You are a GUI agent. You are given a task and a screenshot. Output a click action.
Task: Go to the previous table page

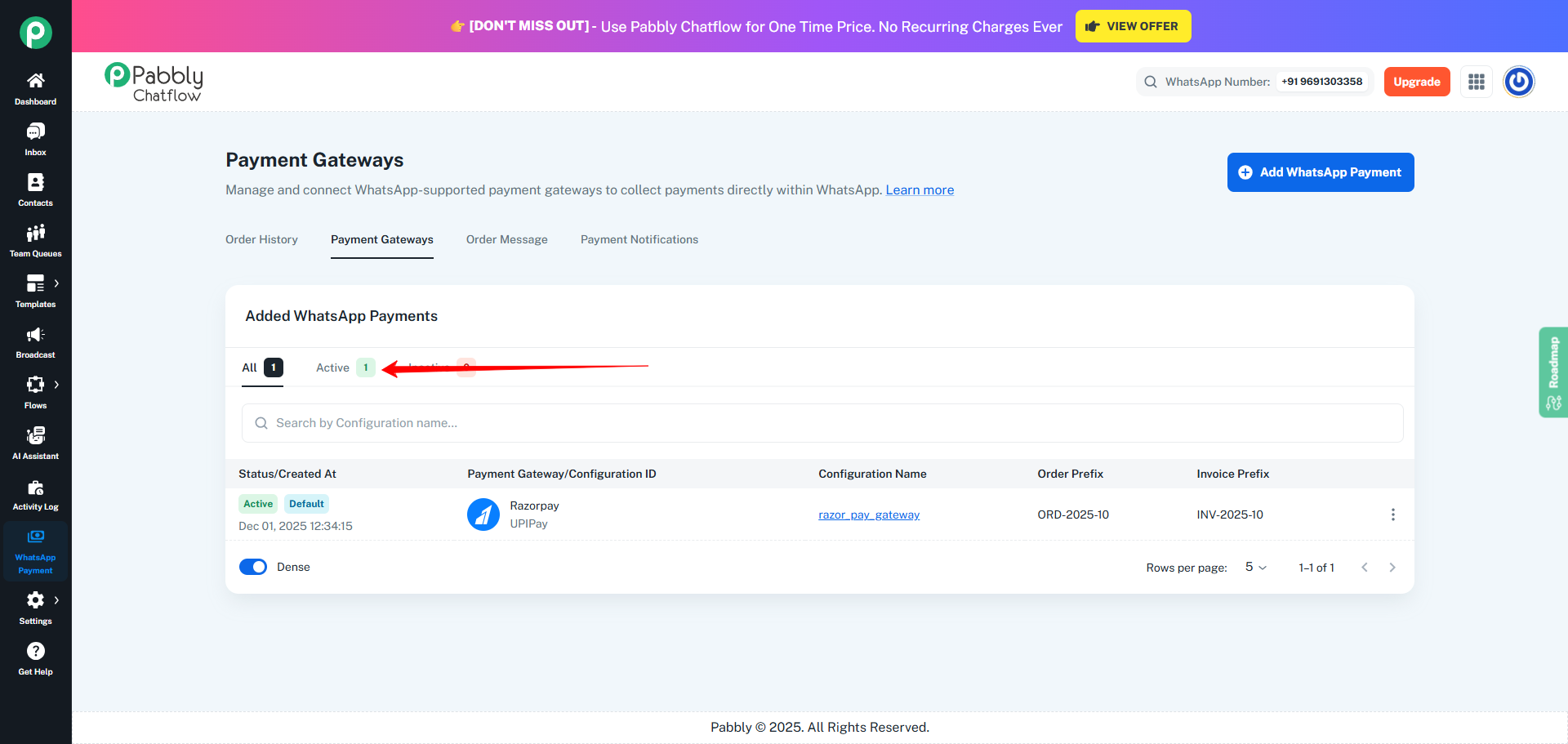tap(1365, 568)
